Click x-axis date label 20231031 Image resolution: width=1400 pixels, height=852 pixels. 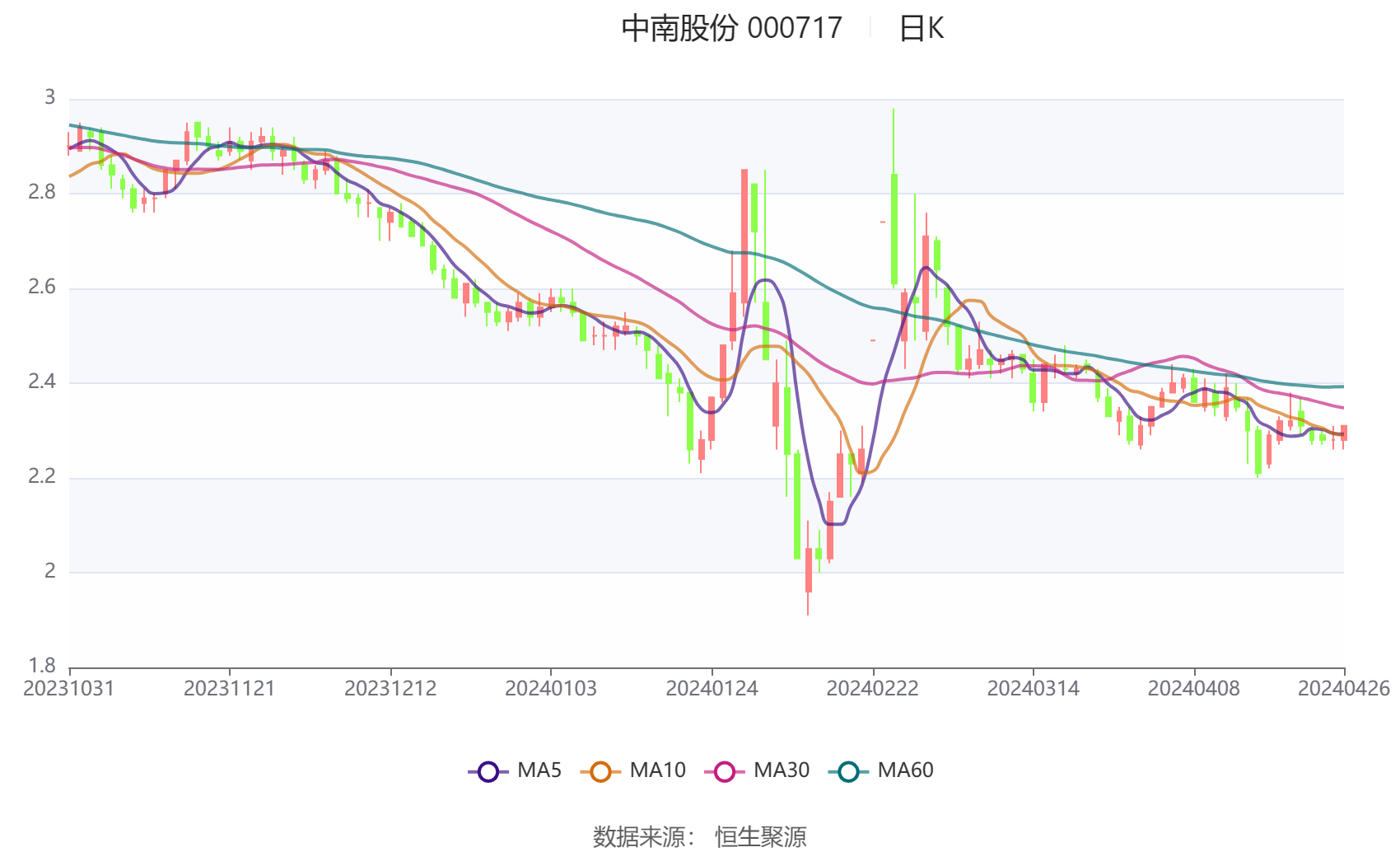point(69,689)
